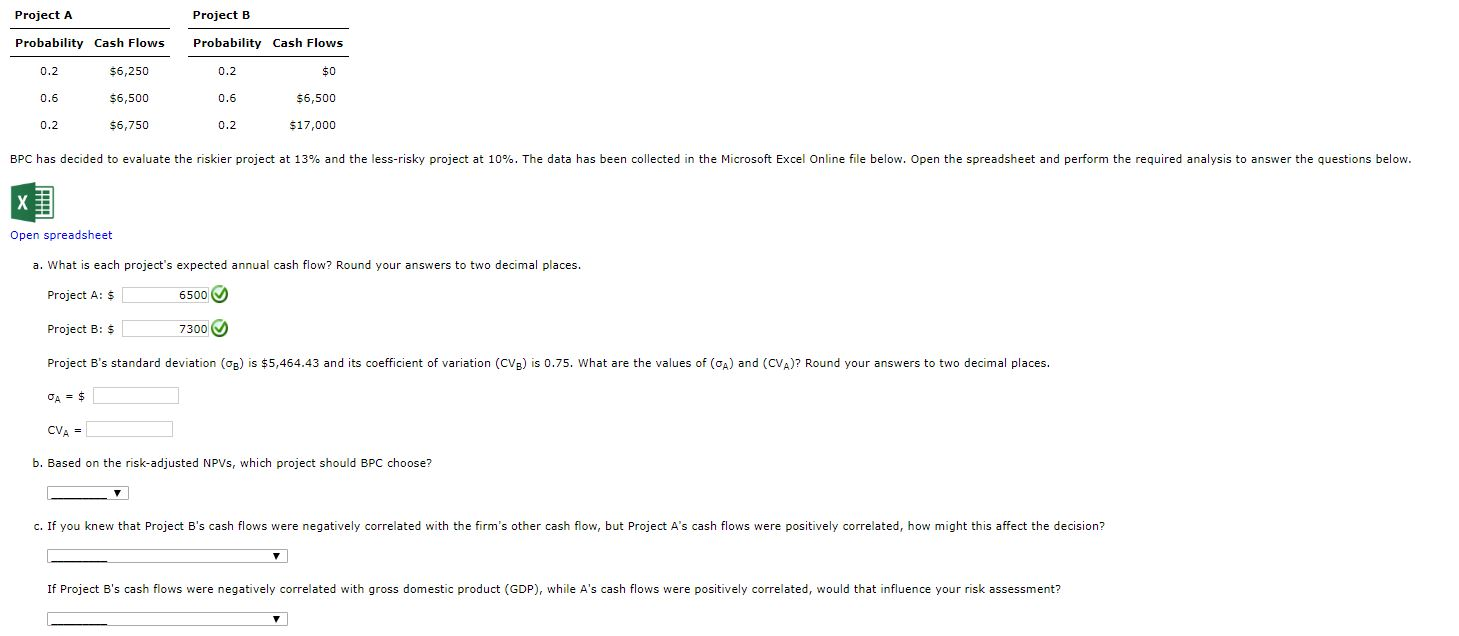Open the first dropdown under part c
1459x636 pixels.
[167, 556]
